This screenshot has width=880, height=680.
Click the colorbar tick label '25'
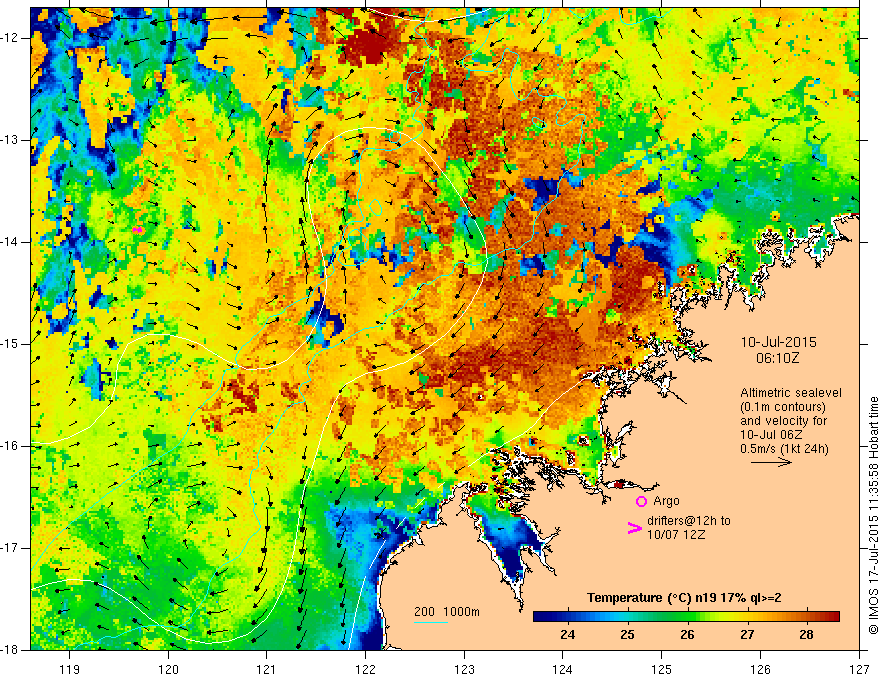tap(627, 635)
